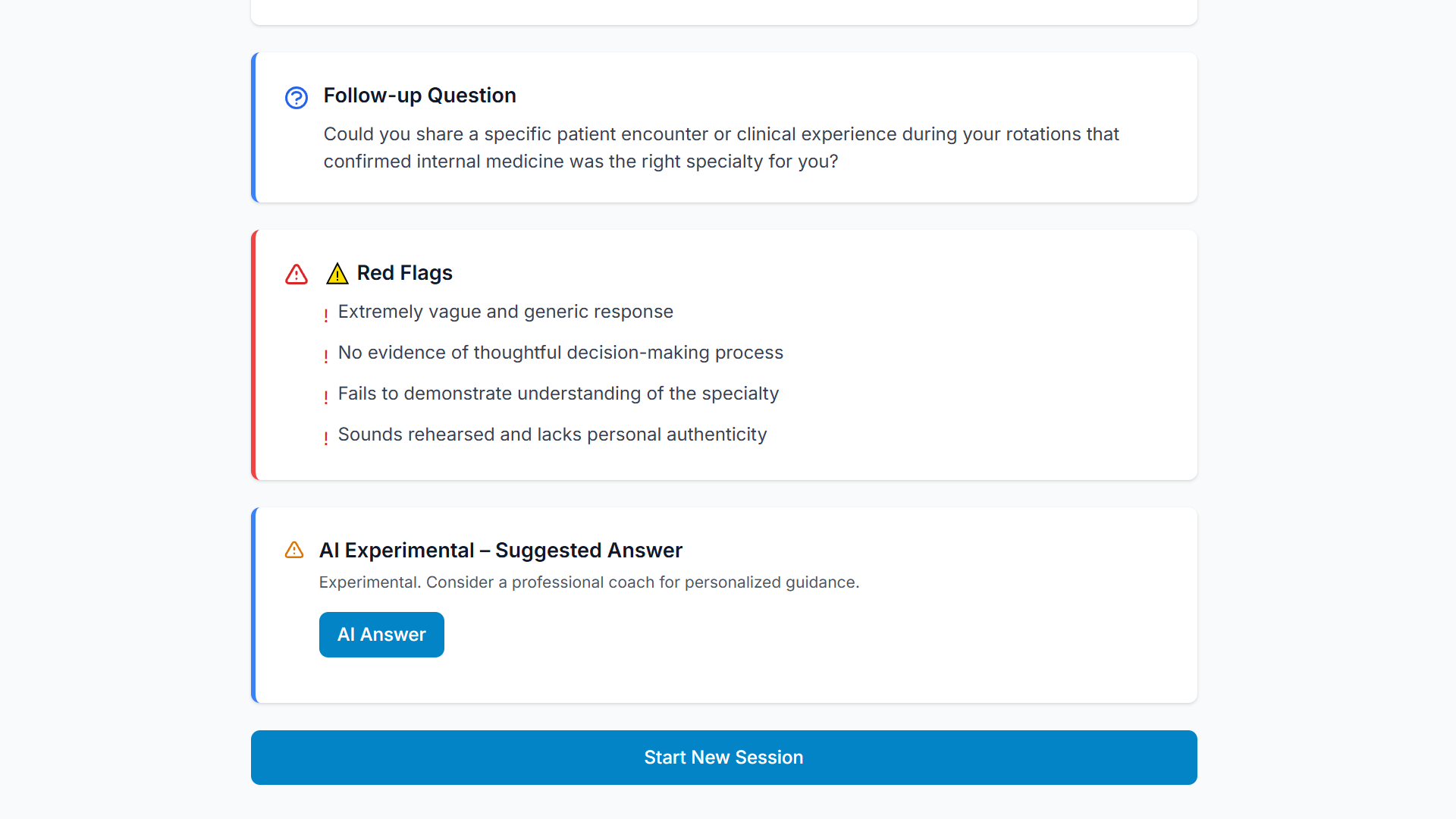This screenshot has height=819, width=1456.
Task: Click the question mark icon beside Follow-up Question
Action: (296, 98)
